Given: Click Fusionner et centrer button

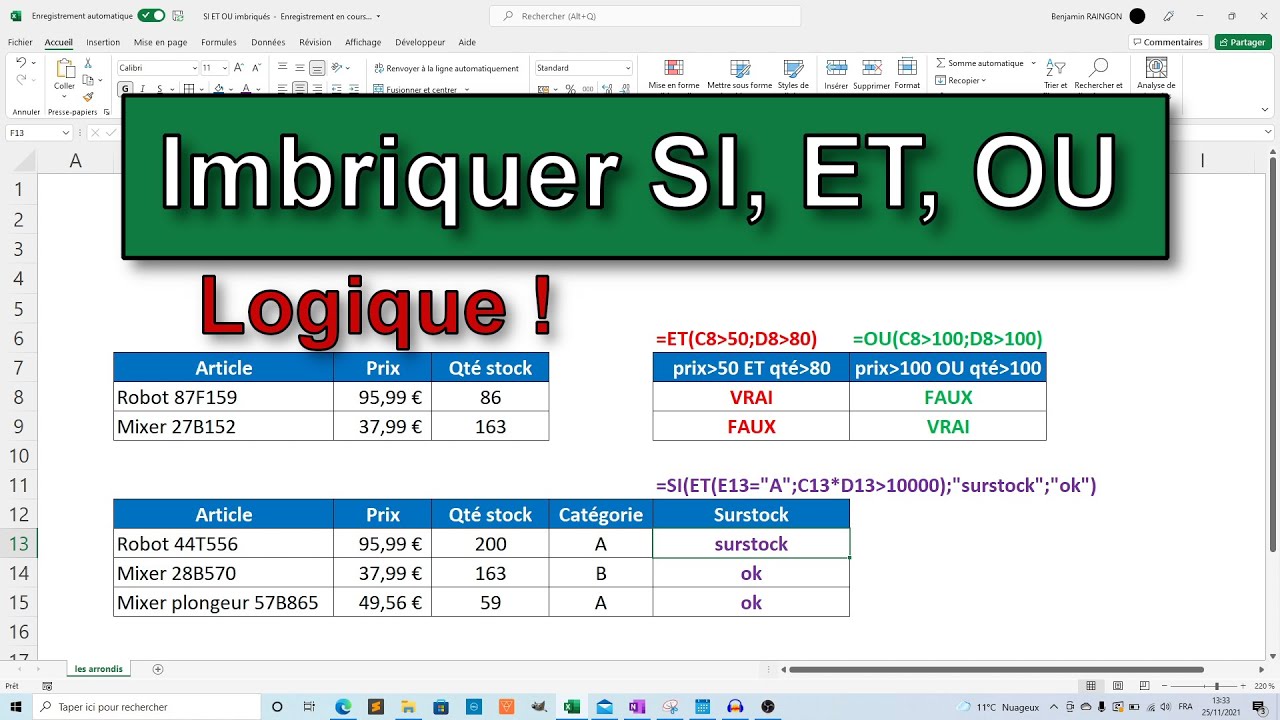Looking at the screenshot, I should point(415,89).
